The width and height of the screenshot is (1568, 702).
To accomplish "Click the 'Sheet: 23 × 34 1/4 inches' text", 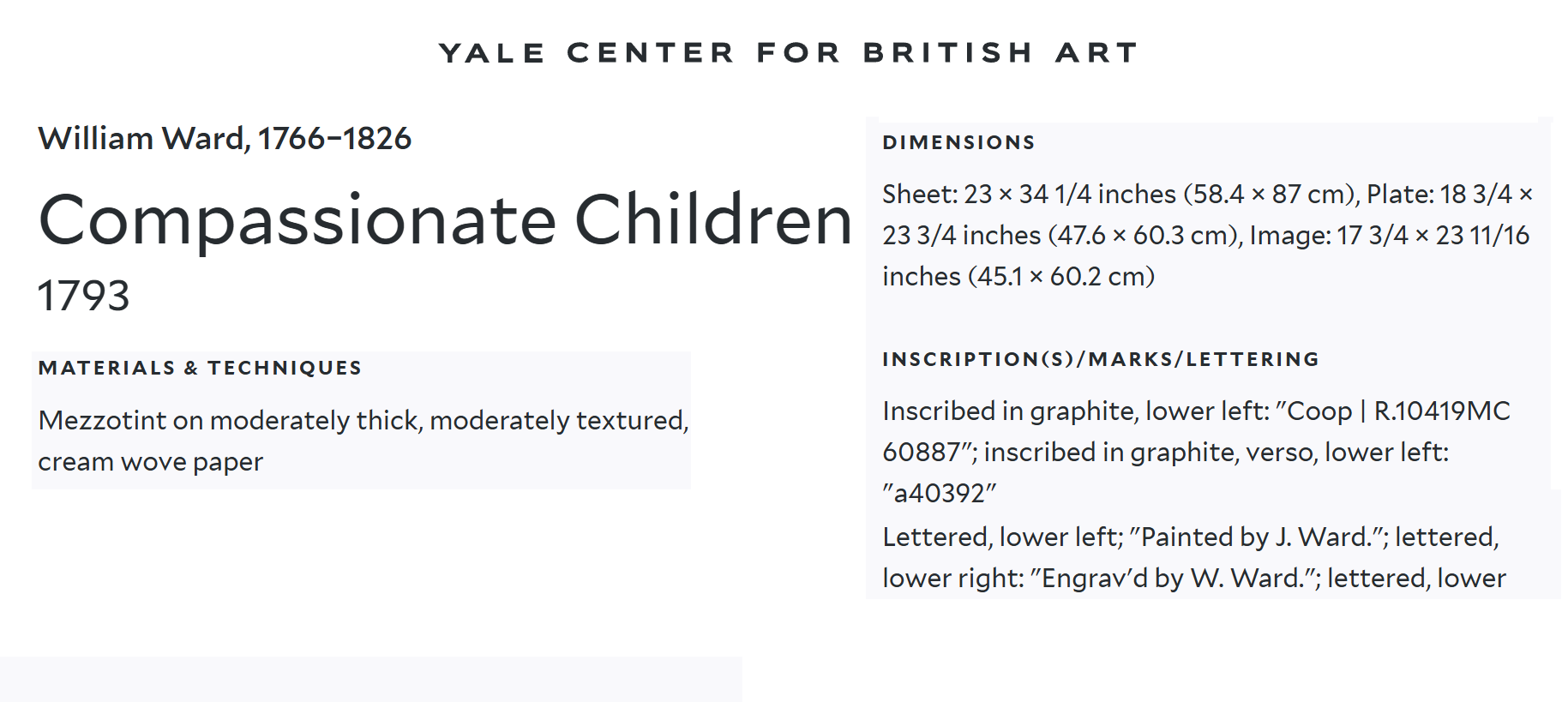I will pyautogui.click(x=1029, y=195).
